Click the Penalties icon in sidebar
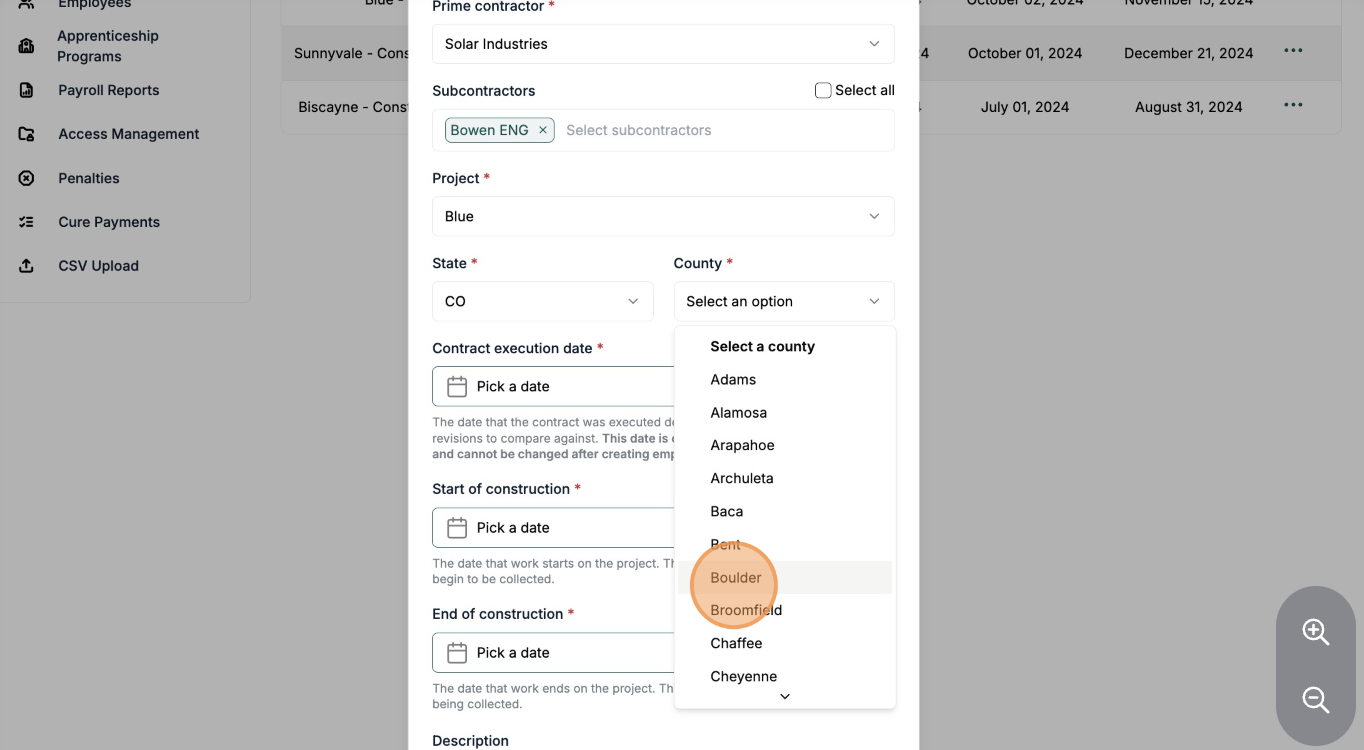 coord(27,178)
